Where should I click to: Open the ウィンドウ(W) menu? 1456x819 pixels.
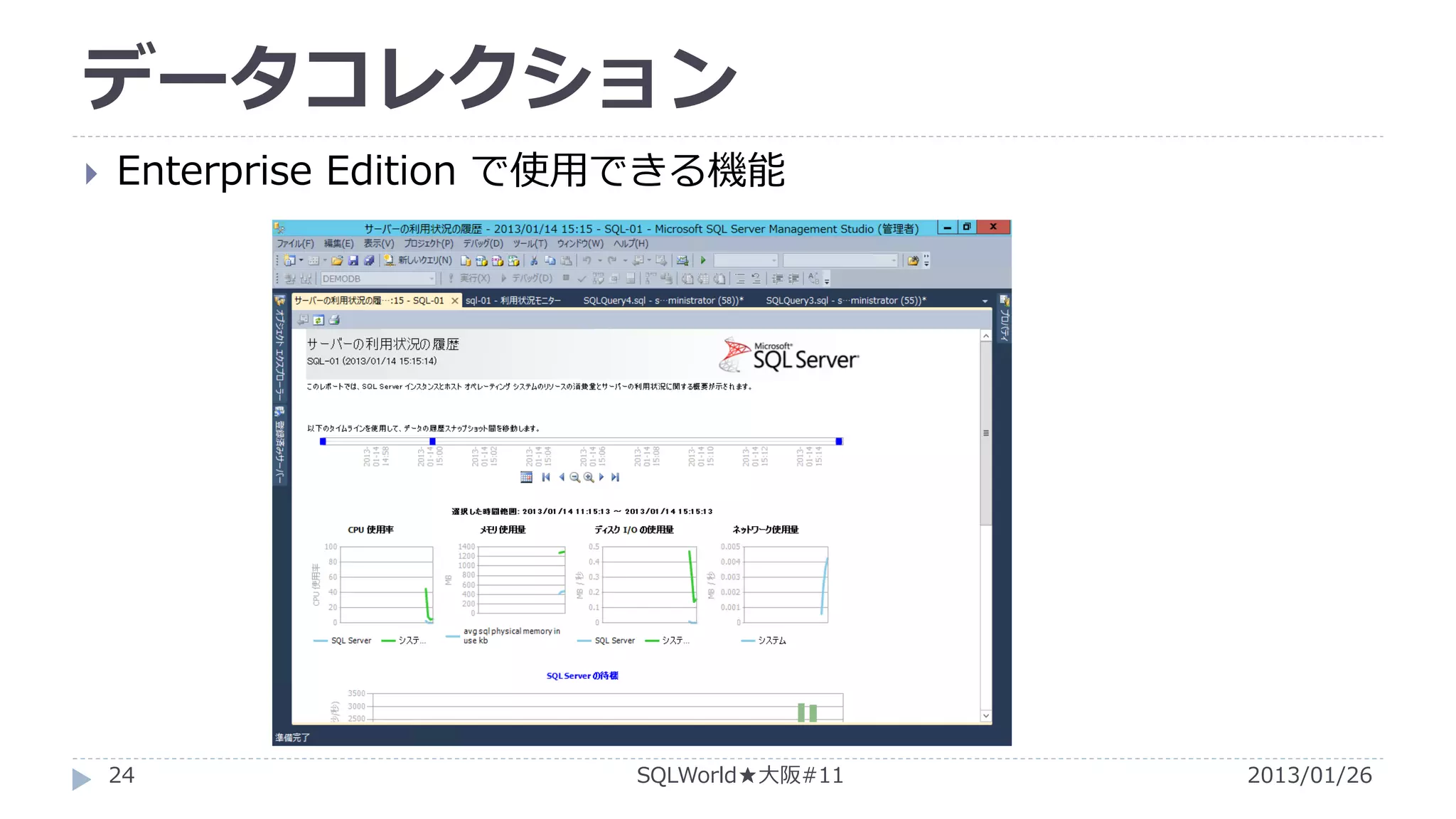(580, 244)
